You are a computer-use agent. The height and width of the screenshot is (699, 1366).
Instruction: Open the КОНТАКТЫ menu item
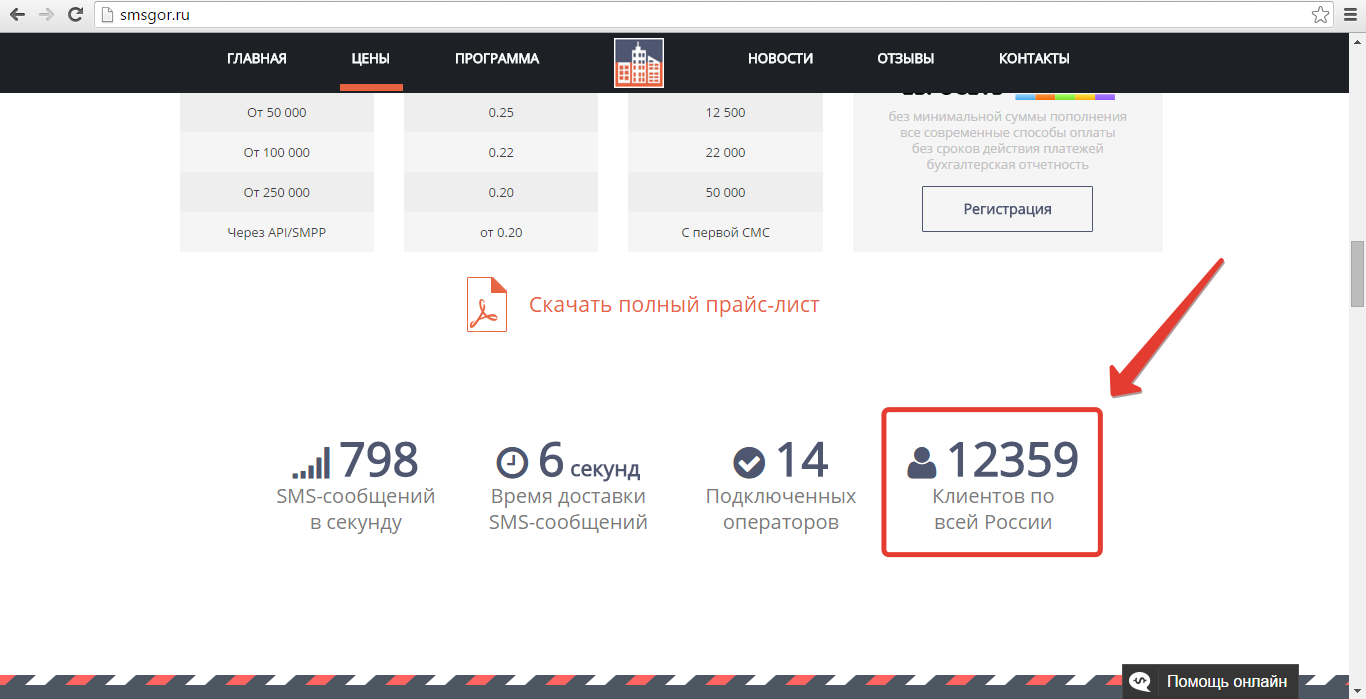click(x=1034, y=58)
